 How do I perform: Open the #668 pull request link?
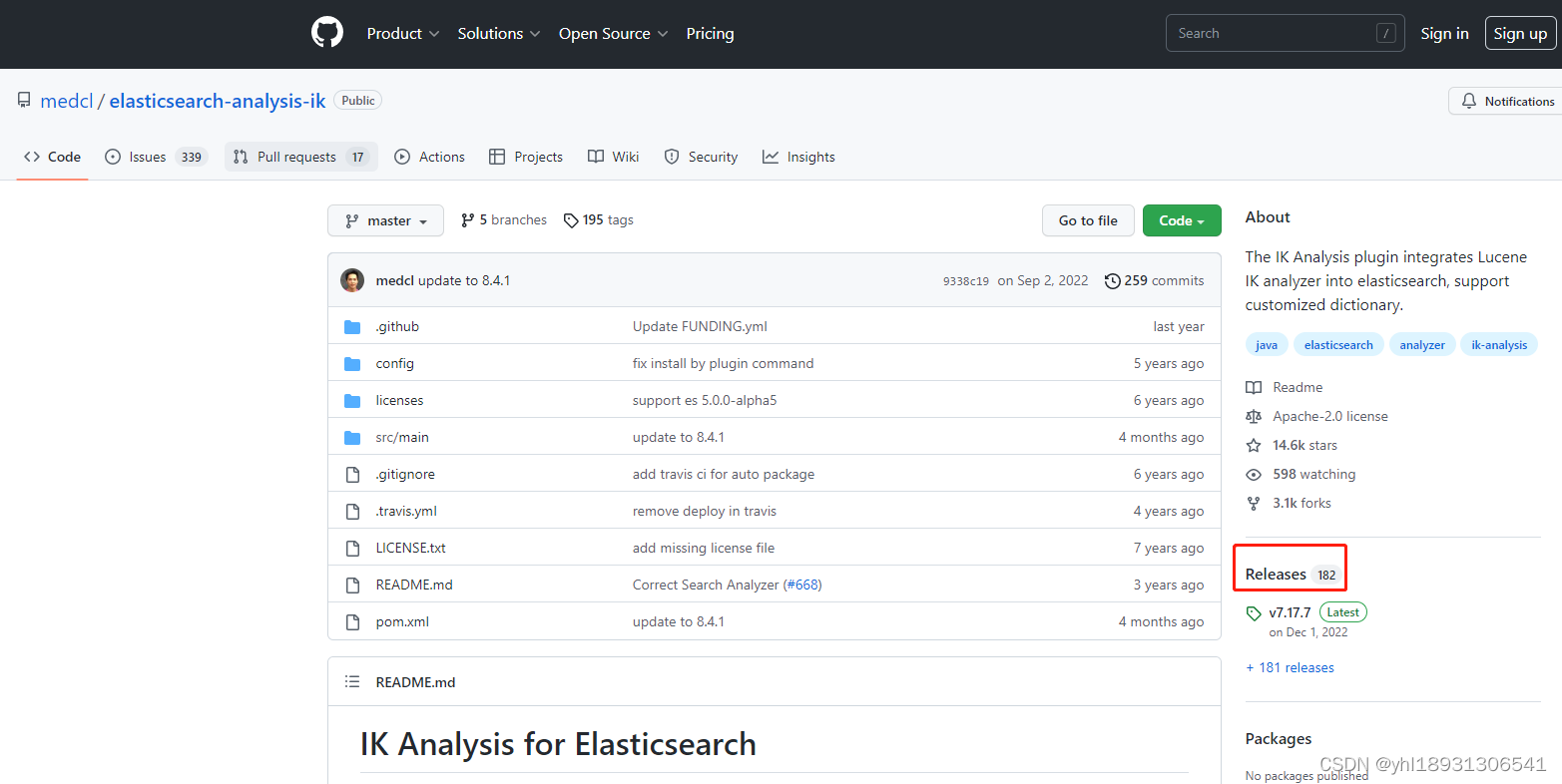[802, 585]
